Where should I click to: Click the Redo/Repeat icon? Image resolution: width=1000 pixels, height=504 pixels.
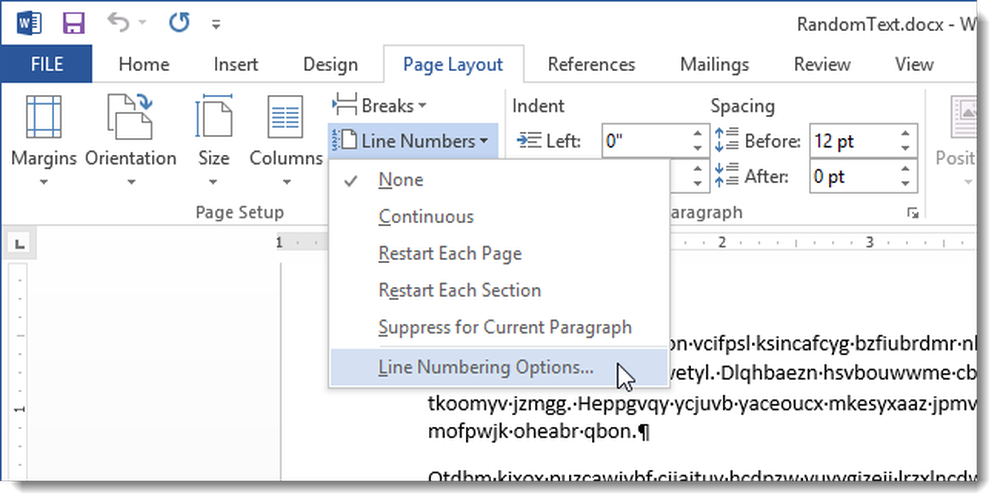[x=179, y=24]
